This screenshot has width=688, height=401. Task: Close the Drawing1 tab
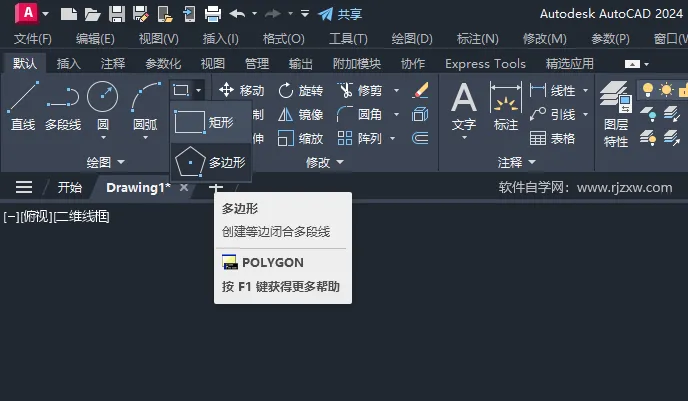point(184,187)
